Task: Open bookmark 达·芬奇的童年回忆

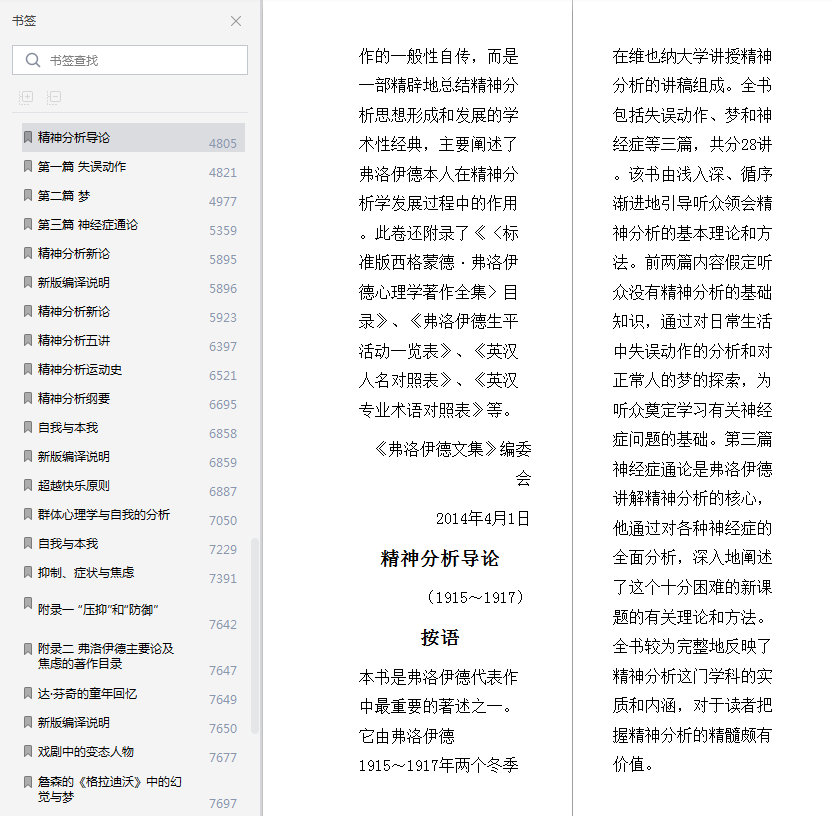Action: click(133, 694)
